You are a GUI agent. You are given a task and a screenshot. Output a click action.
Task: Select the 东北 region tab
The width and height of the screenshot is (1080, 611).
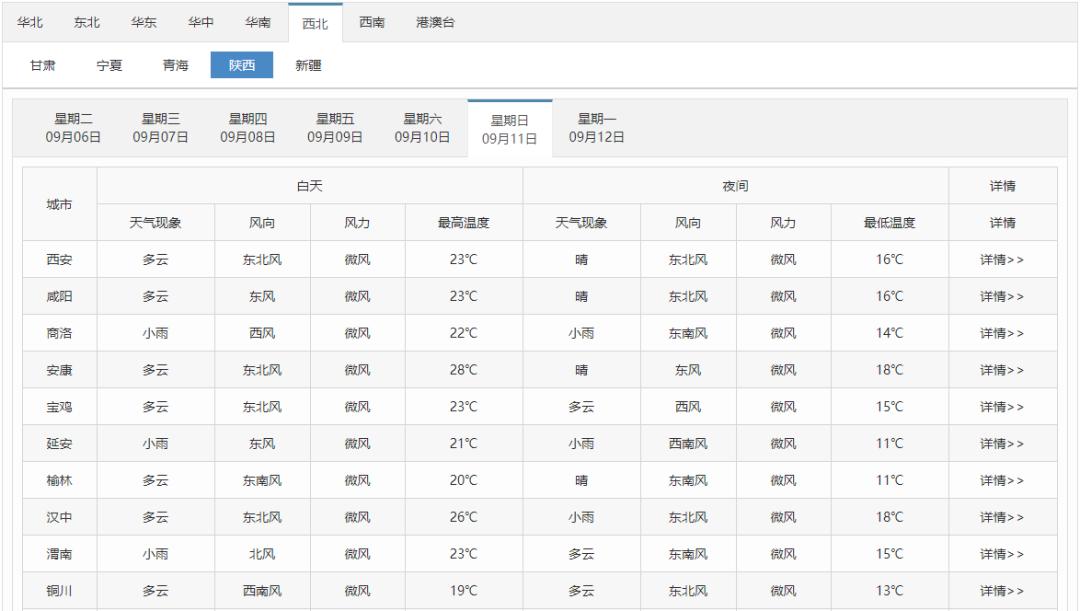pos(87,23)
